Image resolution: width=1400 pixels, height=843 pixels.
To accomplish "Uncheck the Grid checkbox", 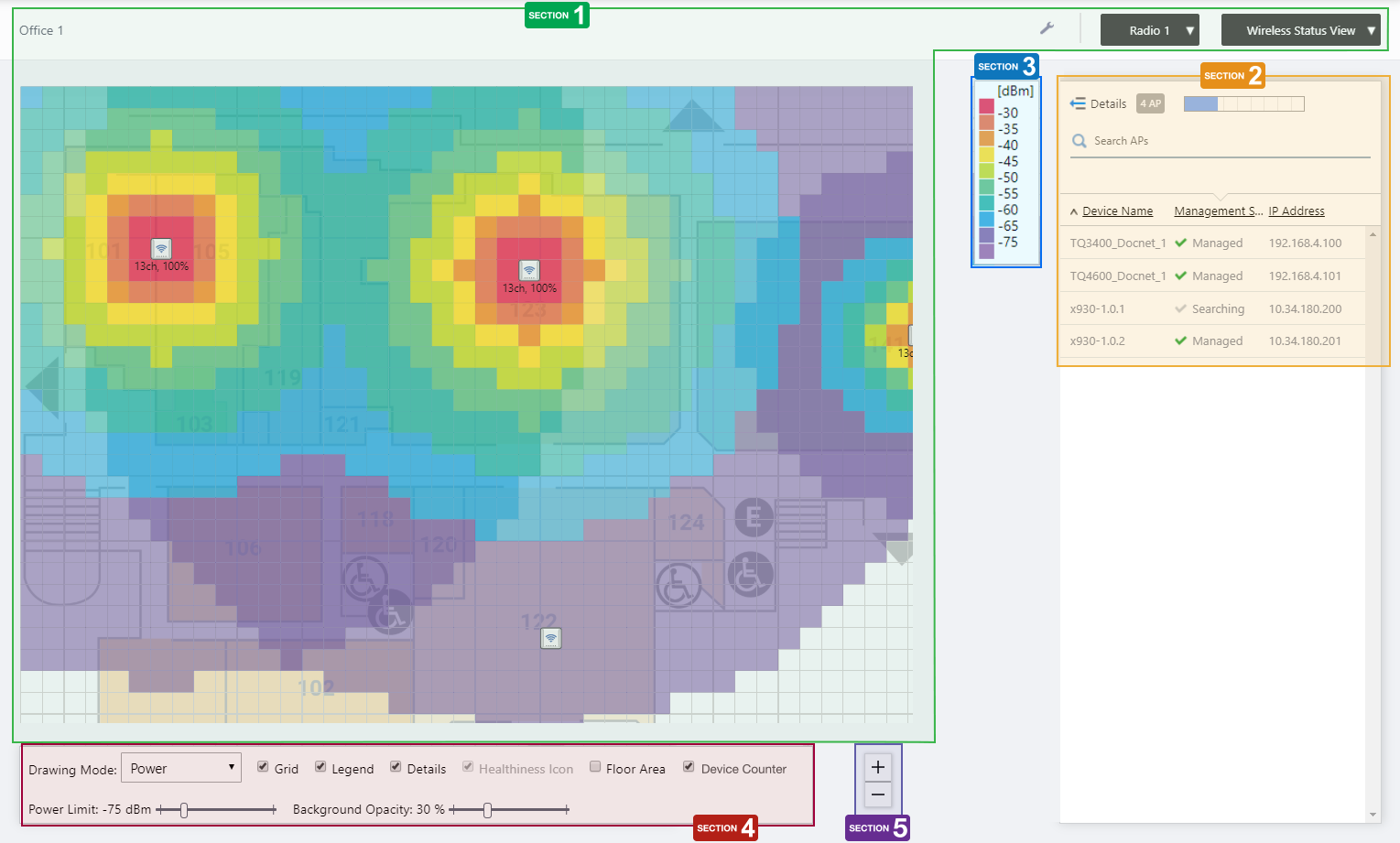I will [263, 767].
